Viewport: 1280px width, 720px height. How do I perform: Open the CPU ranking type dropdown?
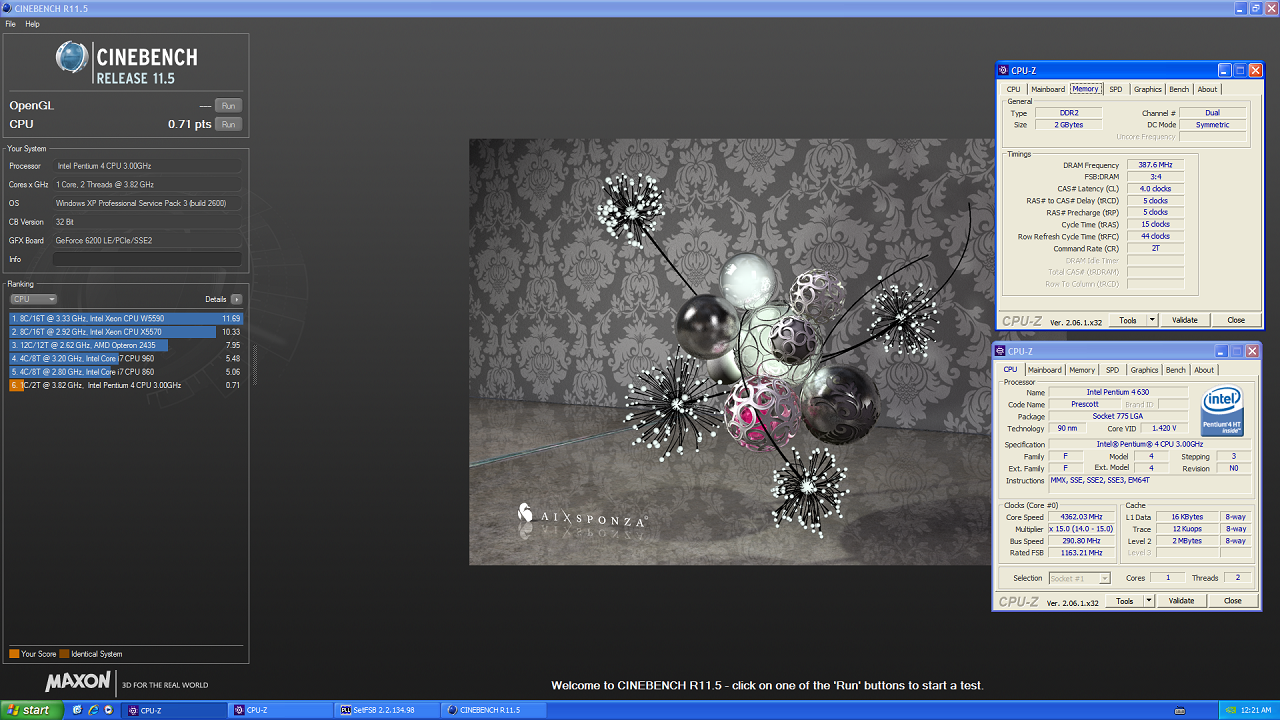coord(33,299)
